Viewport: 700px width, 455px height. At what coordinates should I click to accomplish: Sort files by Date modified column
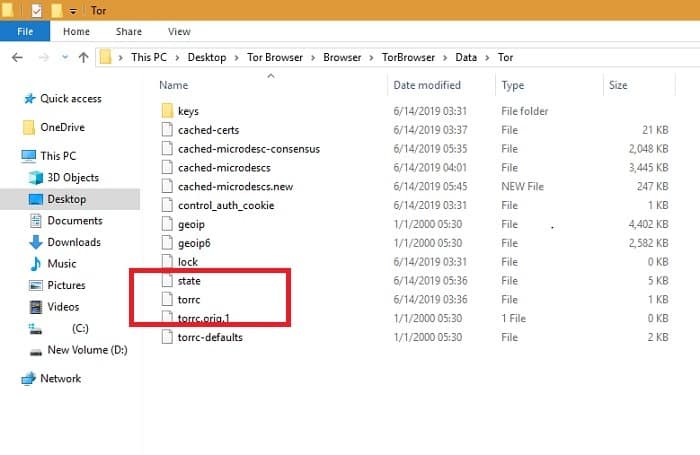(427, 85)
